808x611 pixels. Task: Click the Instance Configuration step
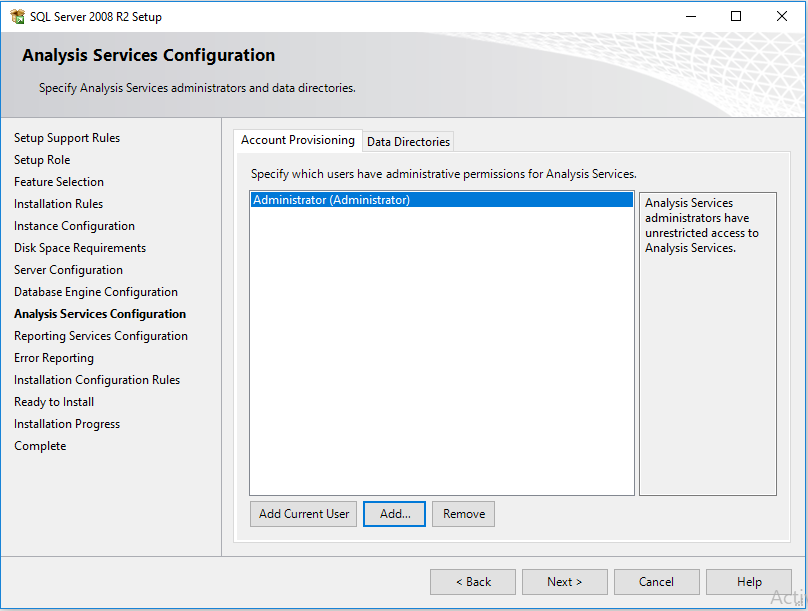(x=74, y=226)
